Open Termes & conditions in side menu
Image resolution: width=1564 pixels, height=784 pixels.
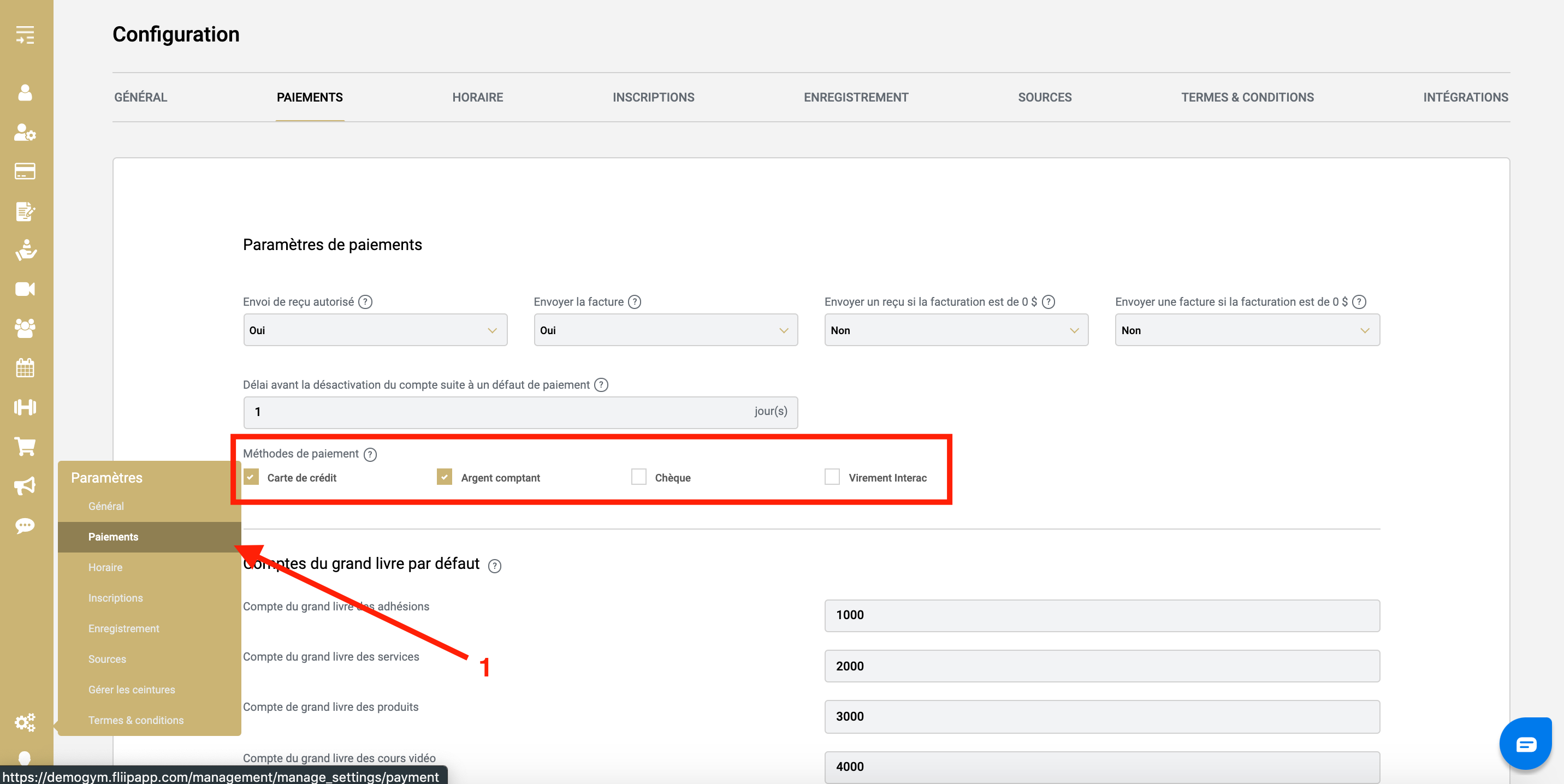135,720
